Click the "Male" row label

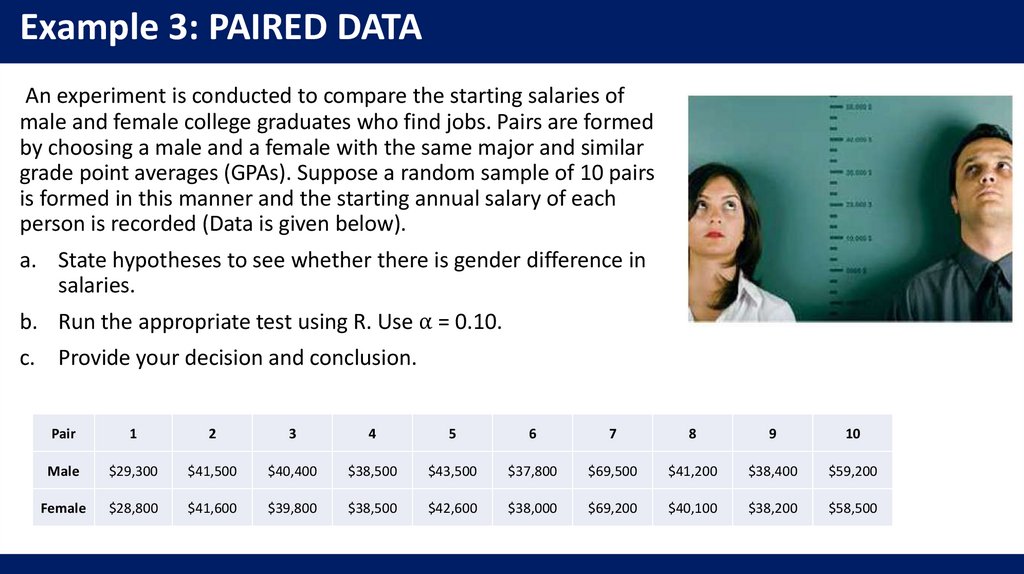click(63, 470)
